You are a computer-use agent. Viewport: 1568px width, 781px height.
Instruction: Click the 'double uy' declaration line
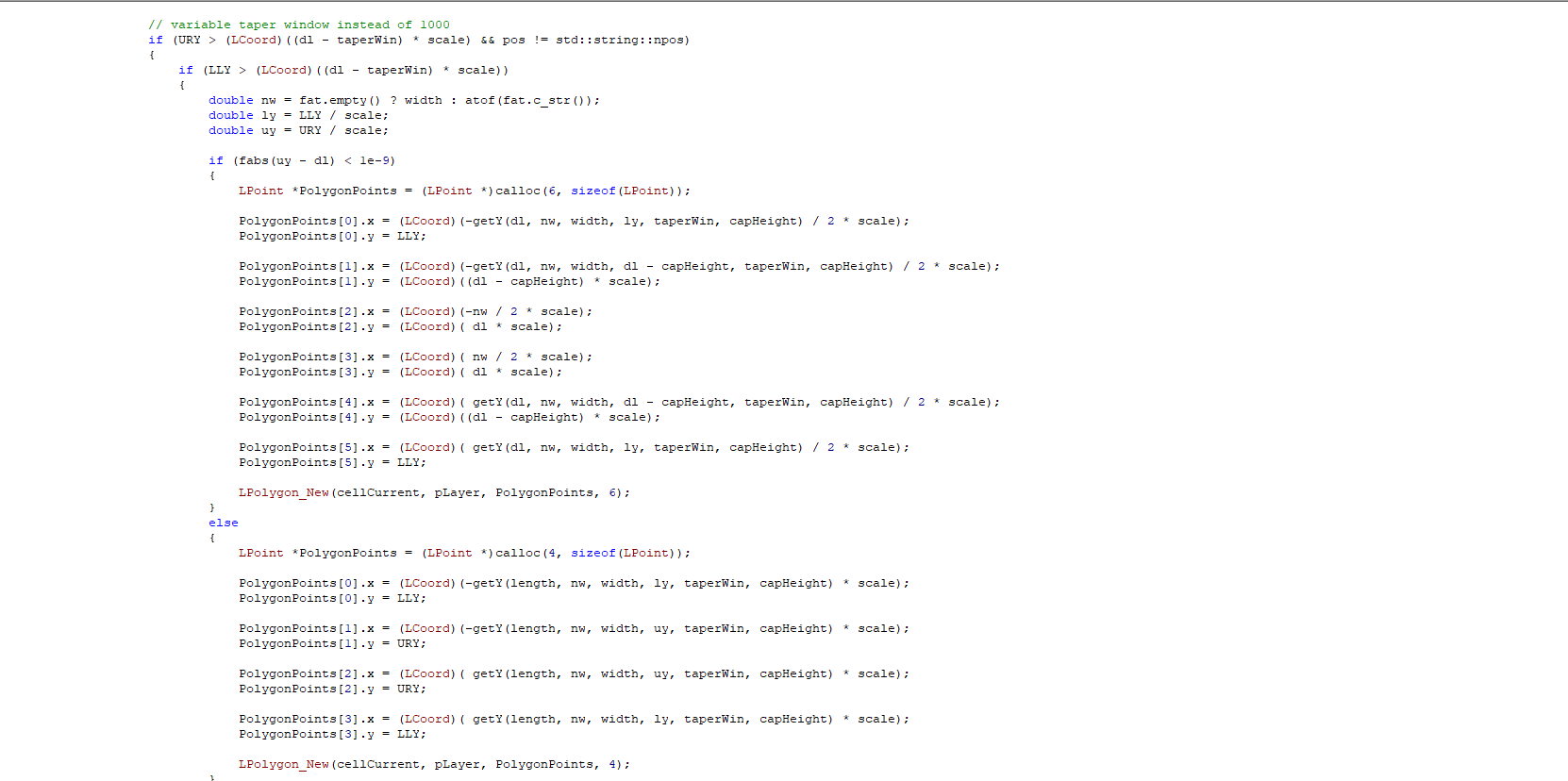297,130
